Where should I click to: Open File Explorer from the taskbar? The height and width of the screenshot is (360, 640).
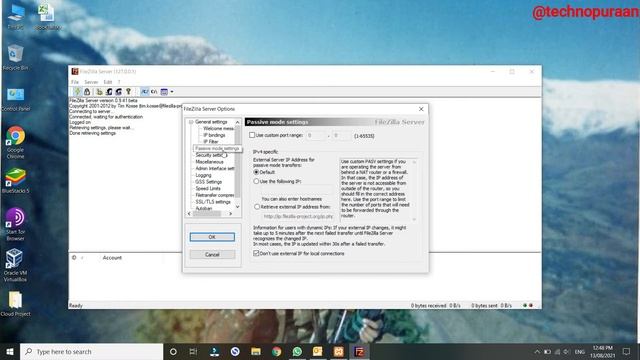(x=256, y=351)
